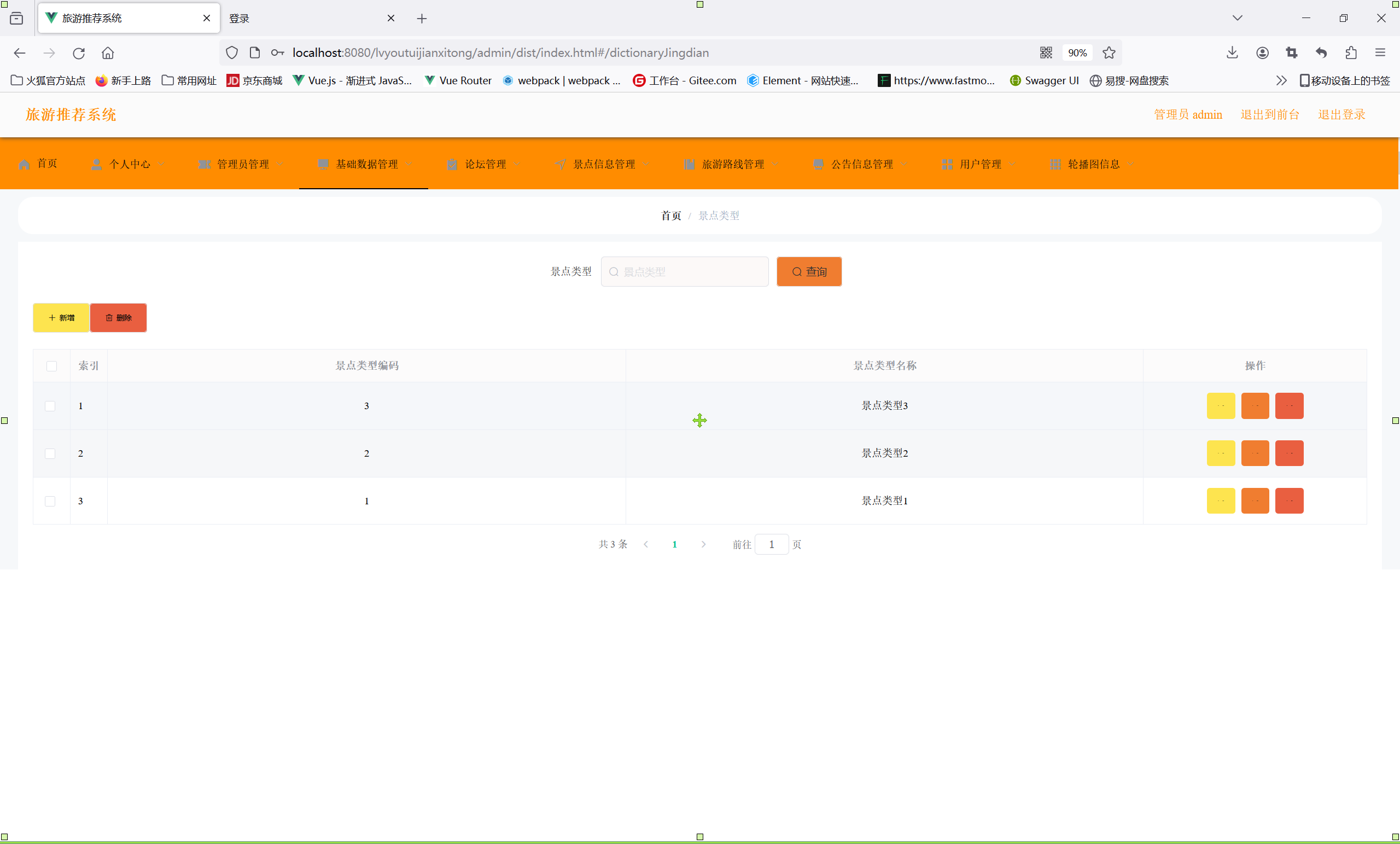Click the extensions puzzle icon
The width and height of the screenshot is (1400, 844).
point(1351,53)
